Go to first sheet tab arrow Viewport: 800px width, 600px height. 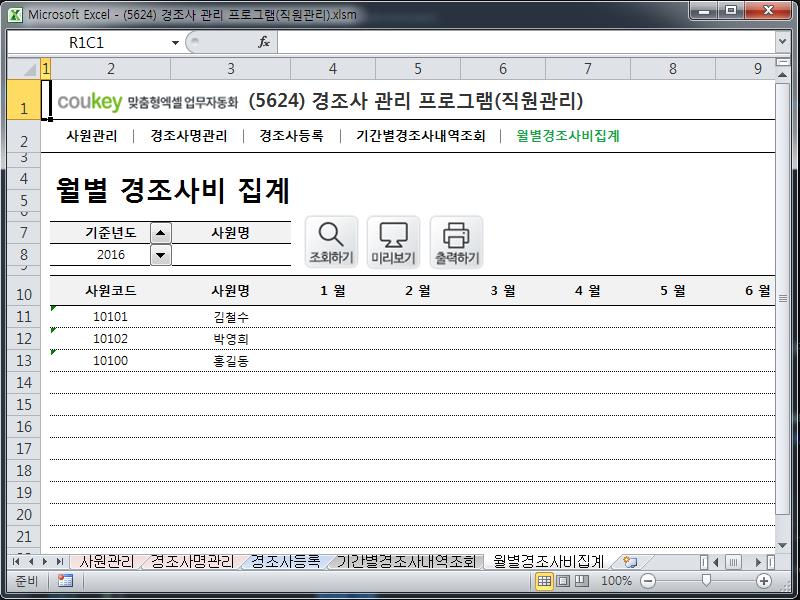(16, 562)
